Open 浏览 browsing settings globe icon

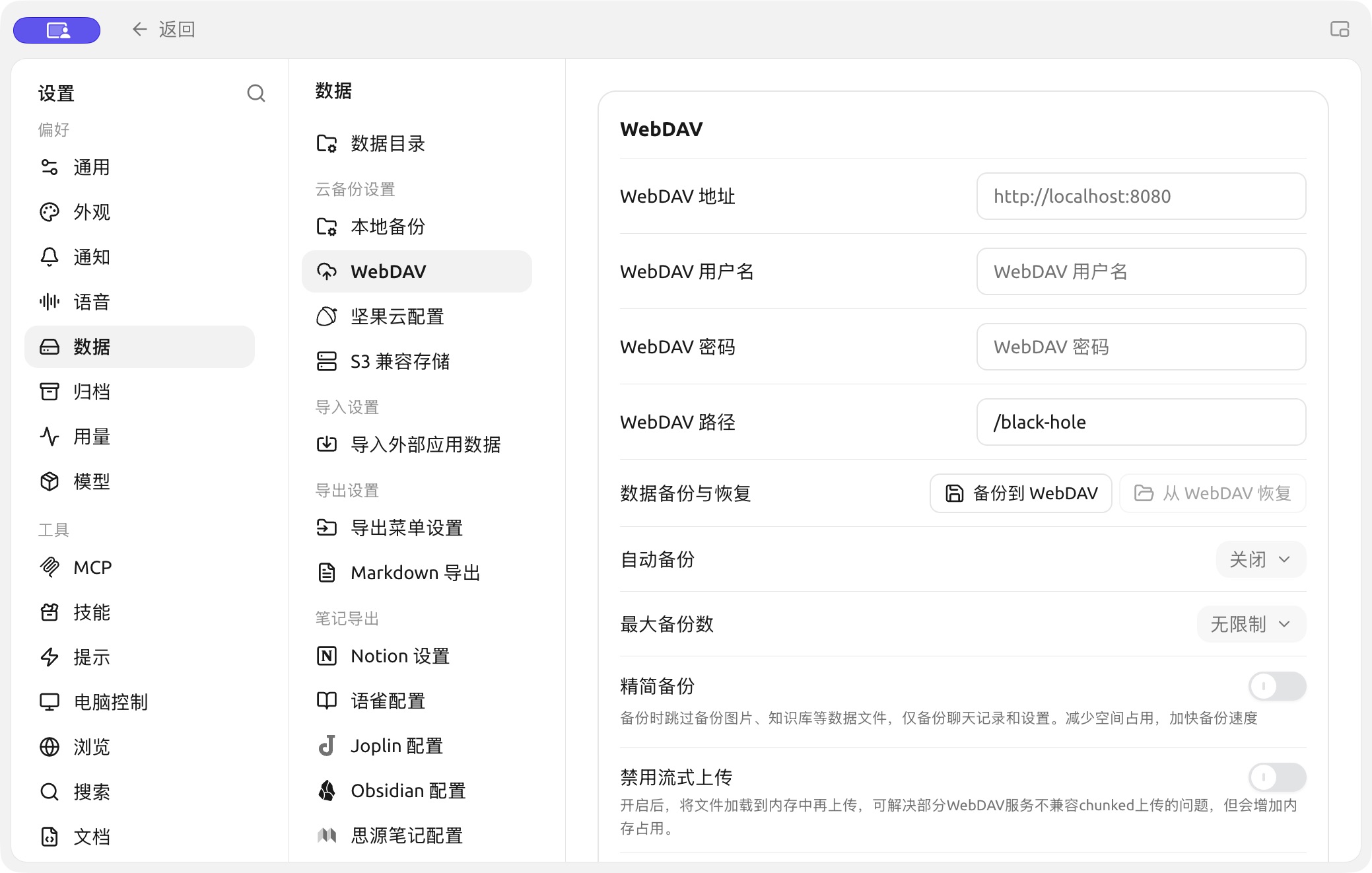[139, 747]
